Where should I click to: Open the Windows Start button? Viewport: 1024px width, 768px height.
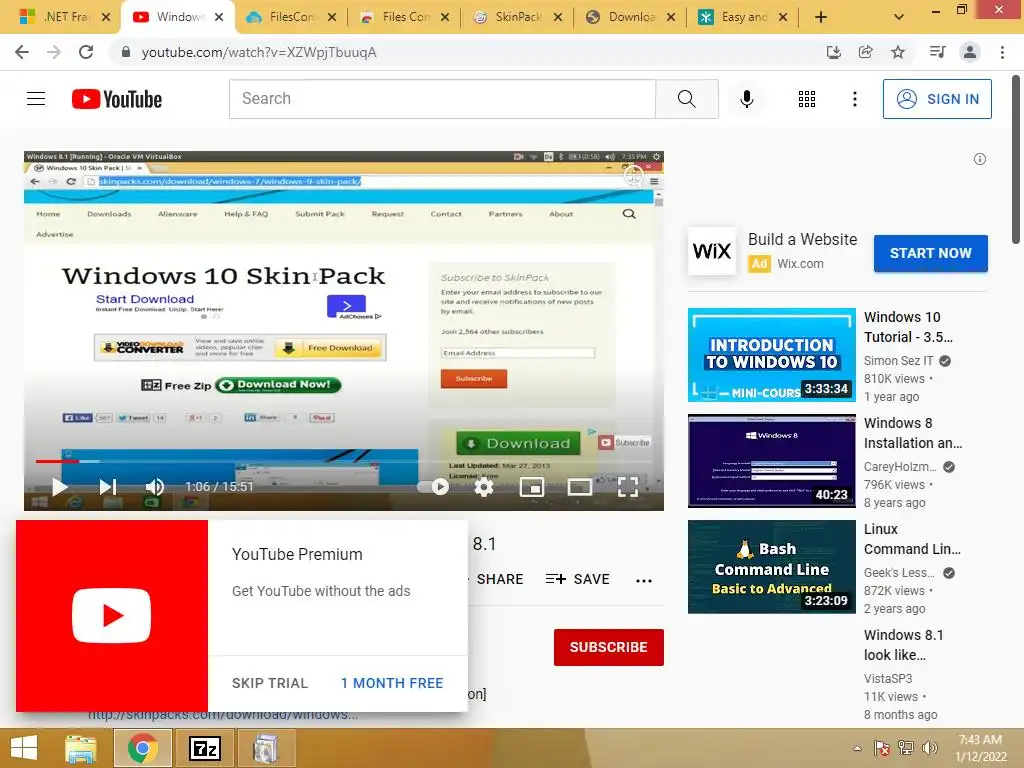coord(24,748)
